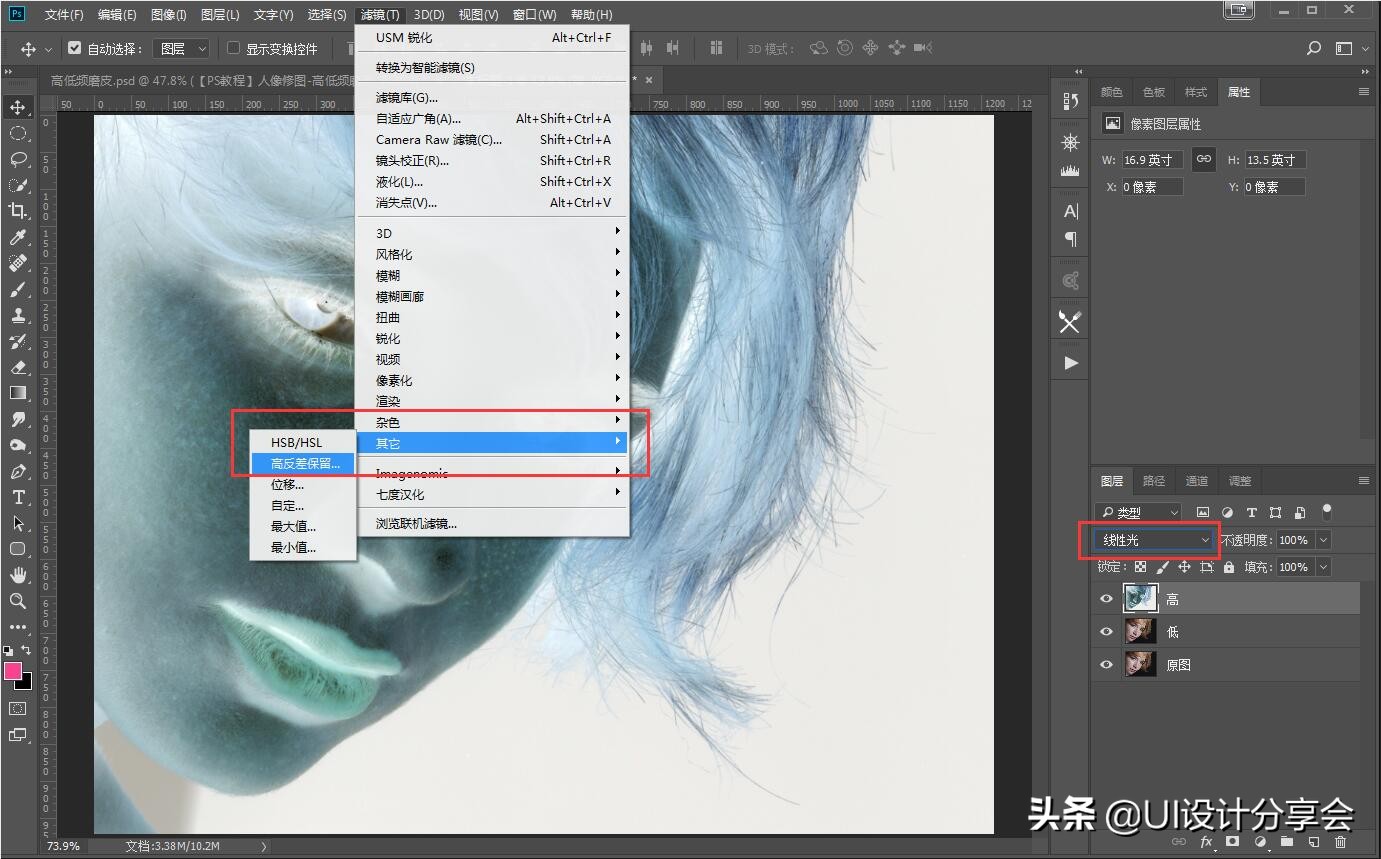Select the Clone Stamp tool
Viewport: 1381px width, 859px height.
point(18,315)
